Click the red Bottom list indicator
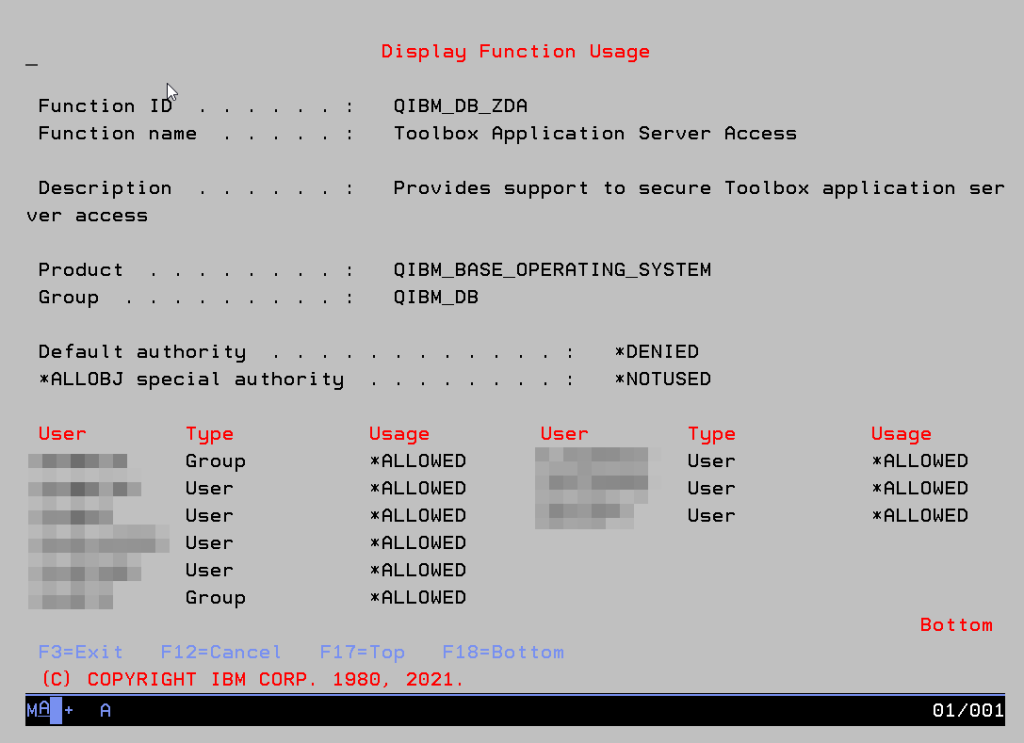1024x743 pixels. click(x=956, y=625)
